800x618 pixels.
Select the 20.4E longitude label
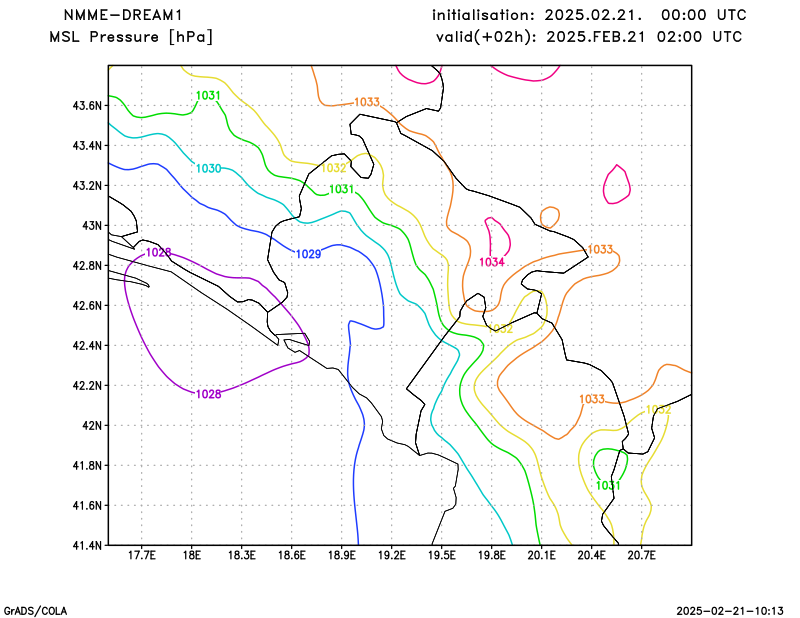(x=592, y=555)
